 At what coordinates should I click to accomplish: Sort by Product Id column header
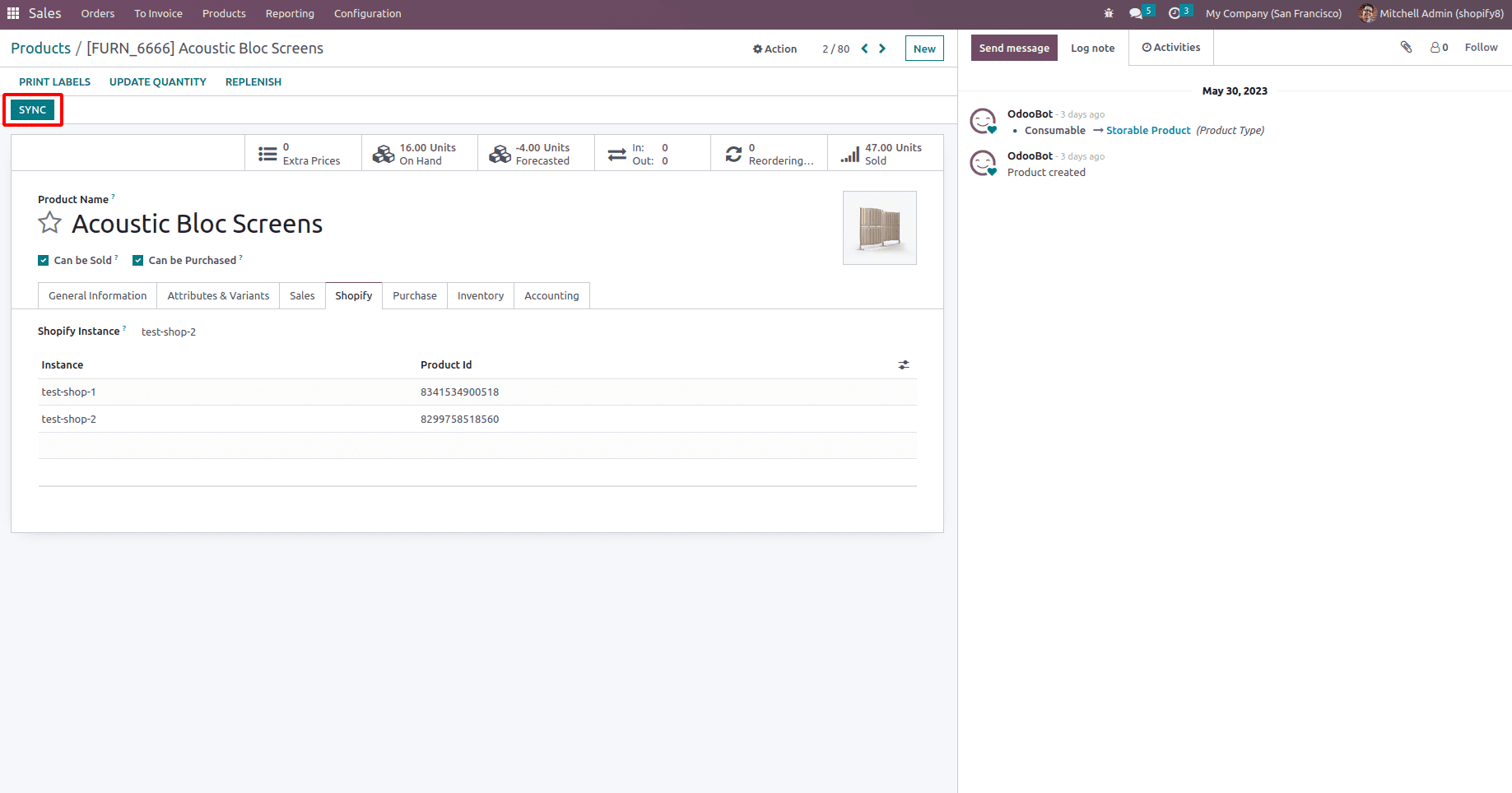pyautogui.click(x=446, y=365)
